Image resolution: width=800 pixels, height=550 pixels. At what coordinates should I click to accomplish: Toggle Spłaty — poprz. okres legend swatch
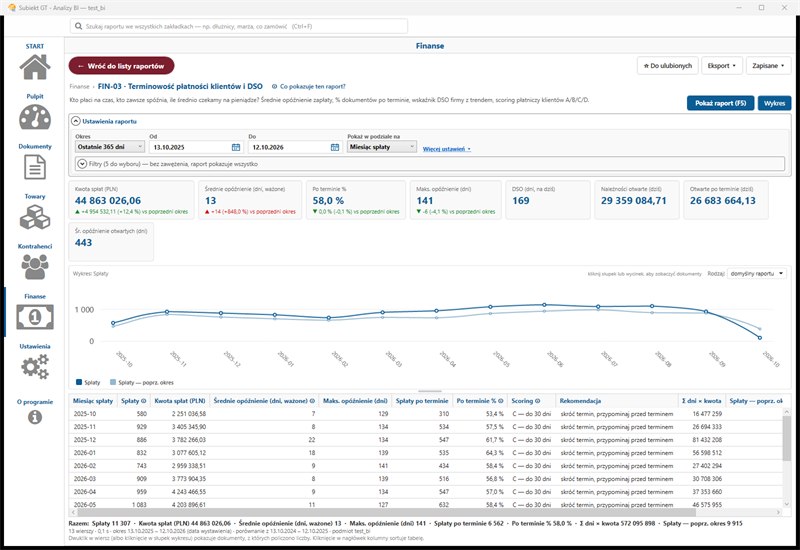tap(113, 382)
